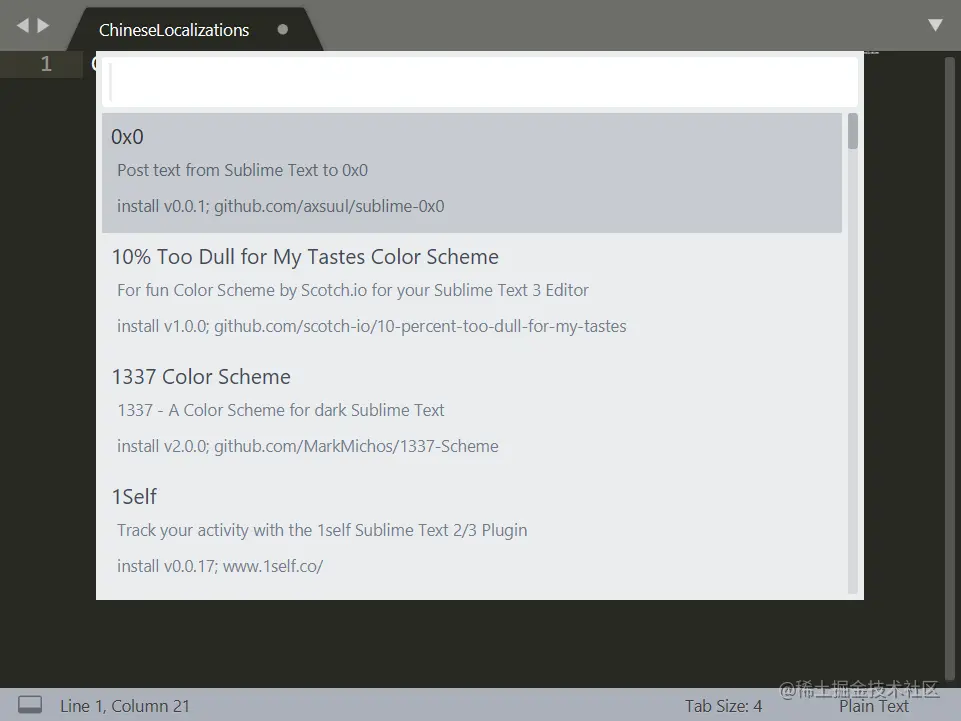Image resolution: width=961 pixels, height=721 pixels.
Task: Click '1337 - A Color Scheme for dark Sublime Text'
Action: 281,410
